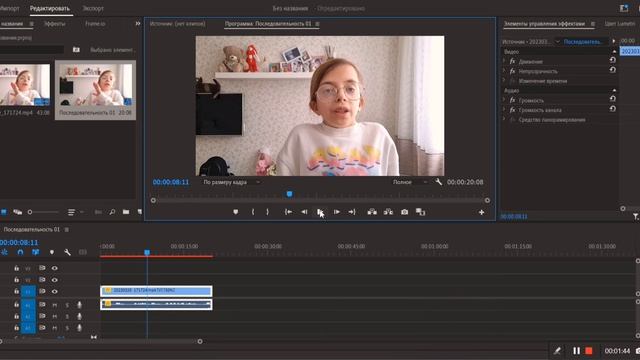Reset the Движение effect
640x360 pixels.
(612, 60)
